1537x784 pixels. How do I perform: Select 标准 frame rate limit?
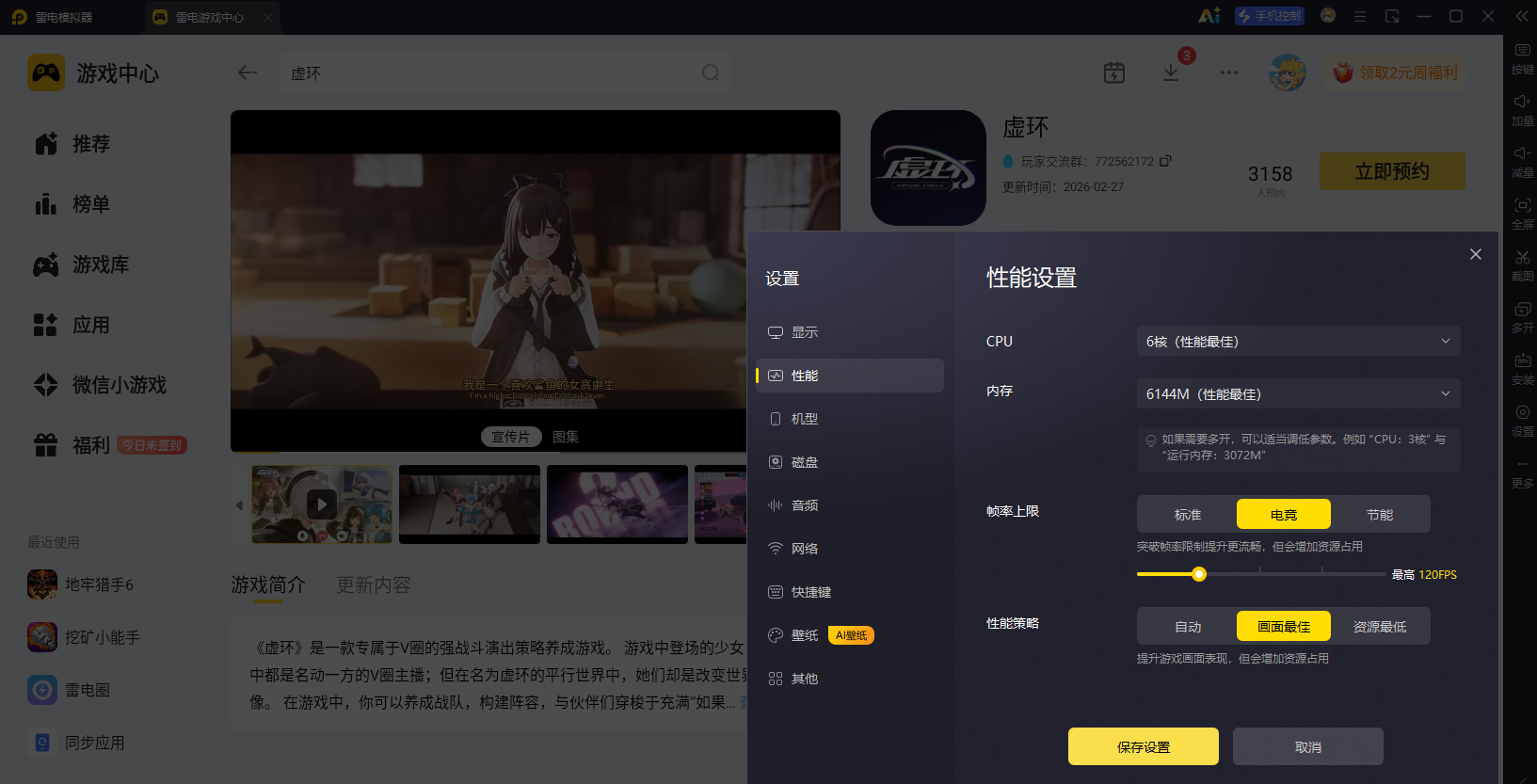point(1188,515)
